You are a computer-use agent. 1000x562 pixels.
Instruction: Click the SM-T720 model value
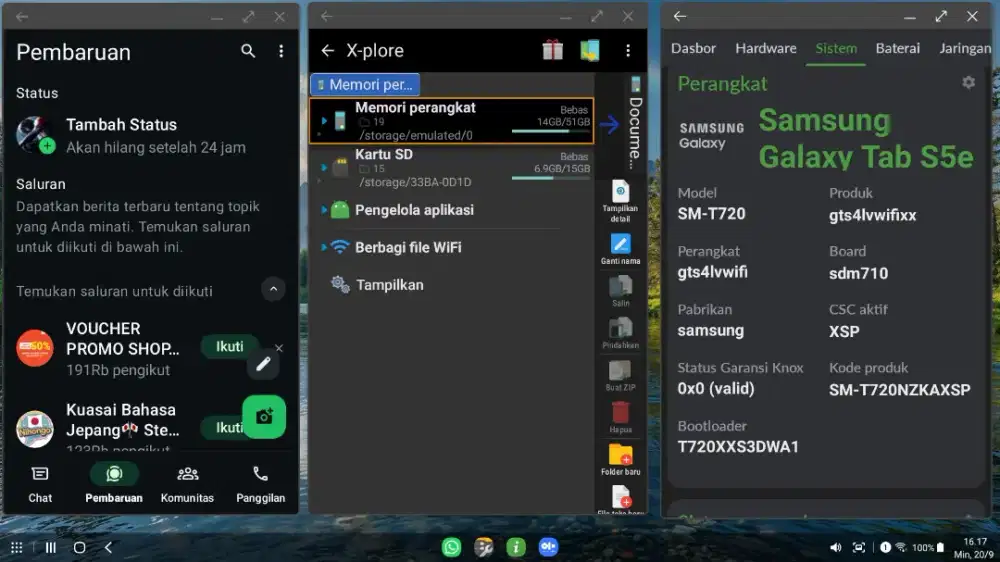click(x=712, y=214)
